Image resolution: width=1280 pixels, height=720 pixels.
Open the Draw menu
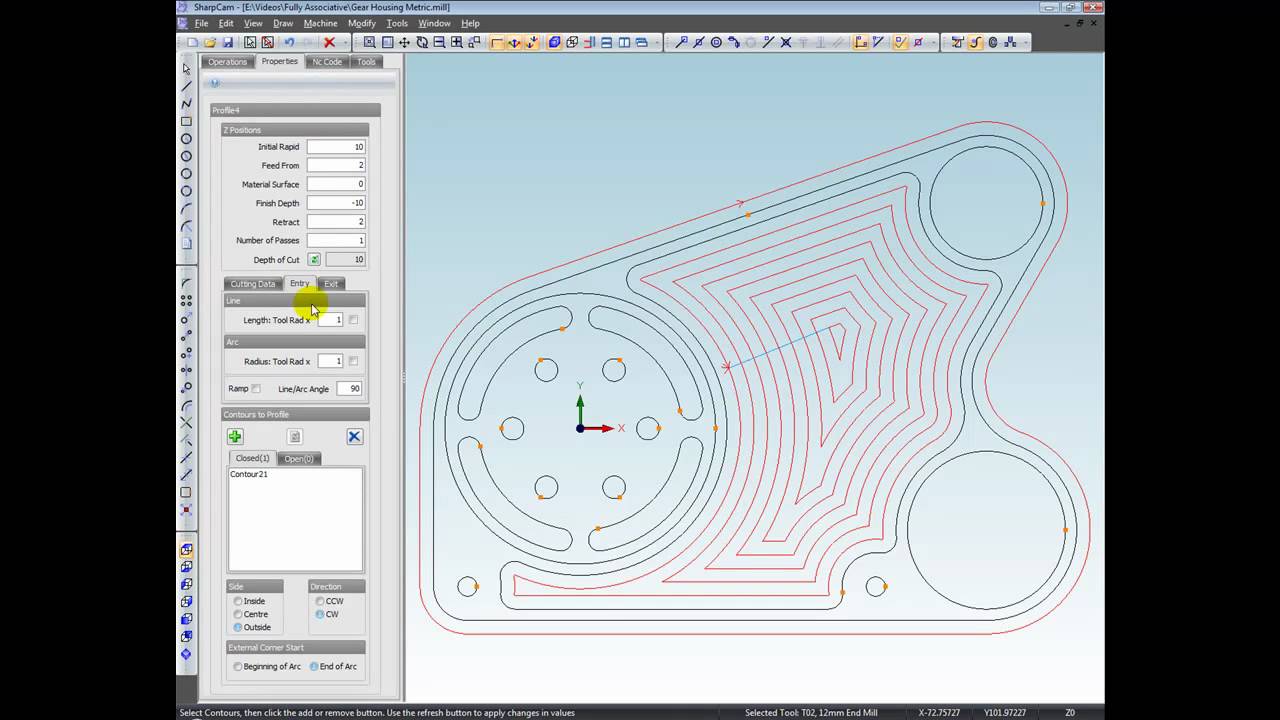click(283, 23)
